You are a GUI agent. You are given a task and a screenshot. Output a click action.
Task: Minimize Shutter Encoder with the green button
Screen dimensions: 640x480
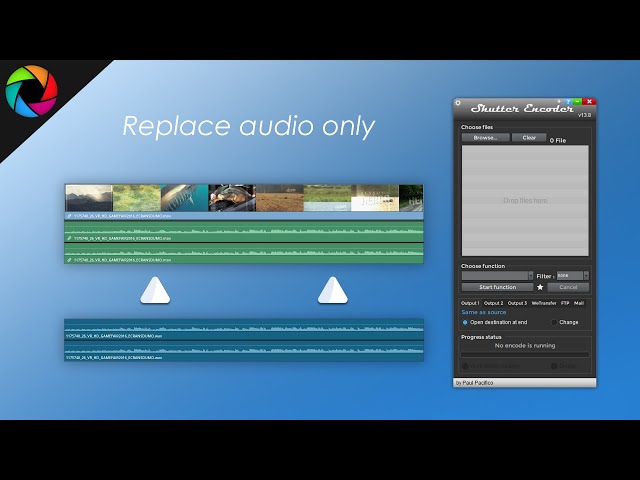pyautogui.click(x=577, y=101)
